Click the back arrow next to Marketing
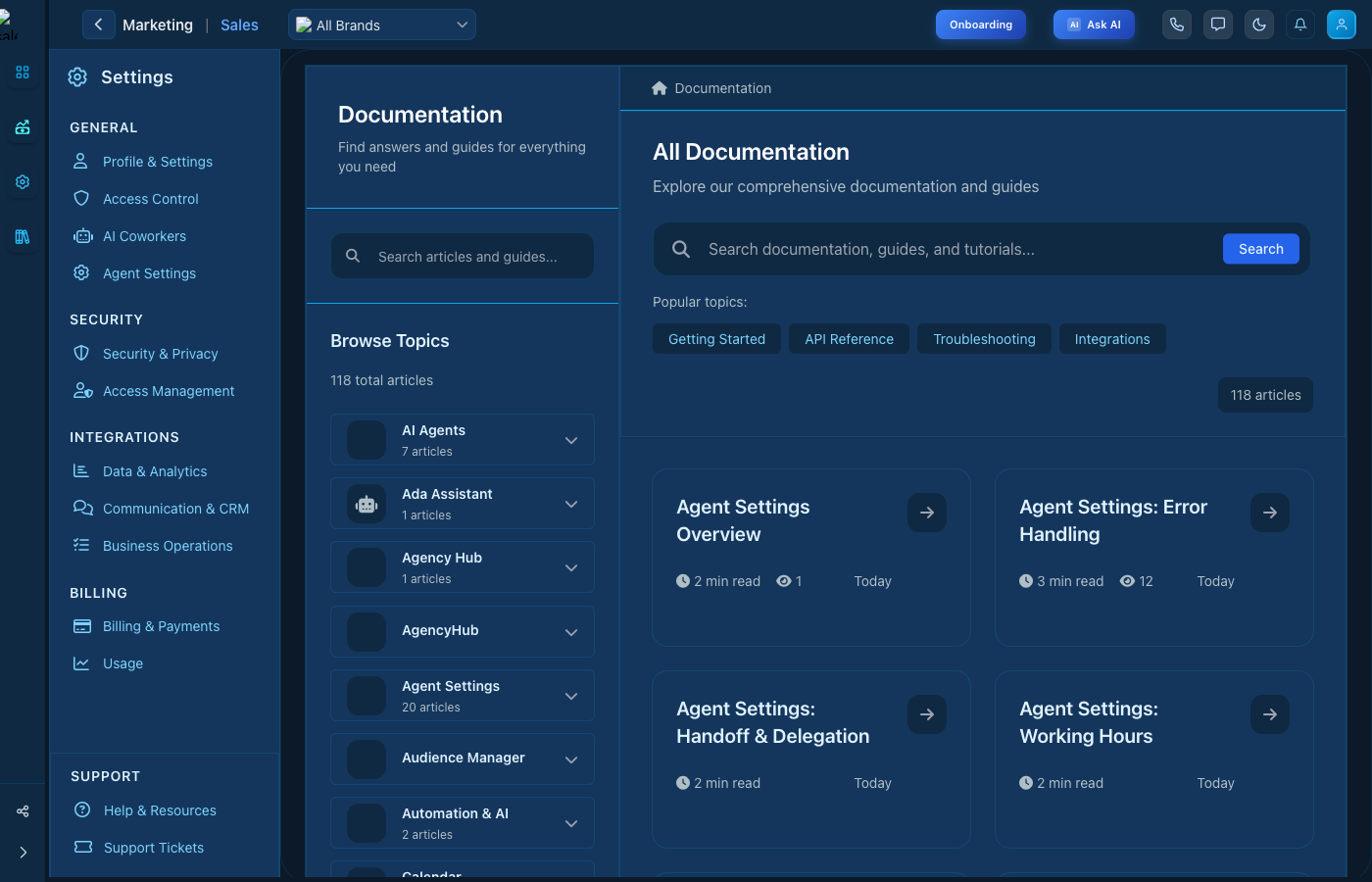The width and height of the screenshot is (1372, 882). point(98,24)
